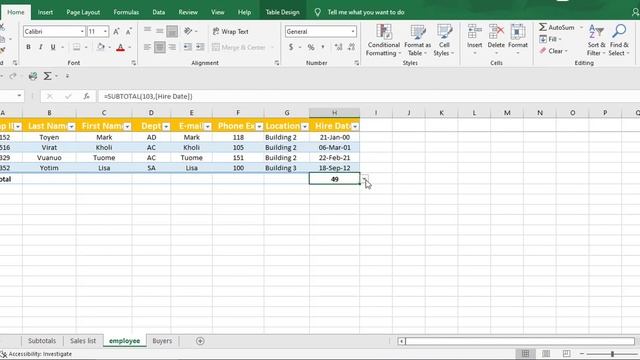This screenshot has height=360, width=640.
Task: Decrease font size button
Action: pyautogui.click(x=129, y=31)
